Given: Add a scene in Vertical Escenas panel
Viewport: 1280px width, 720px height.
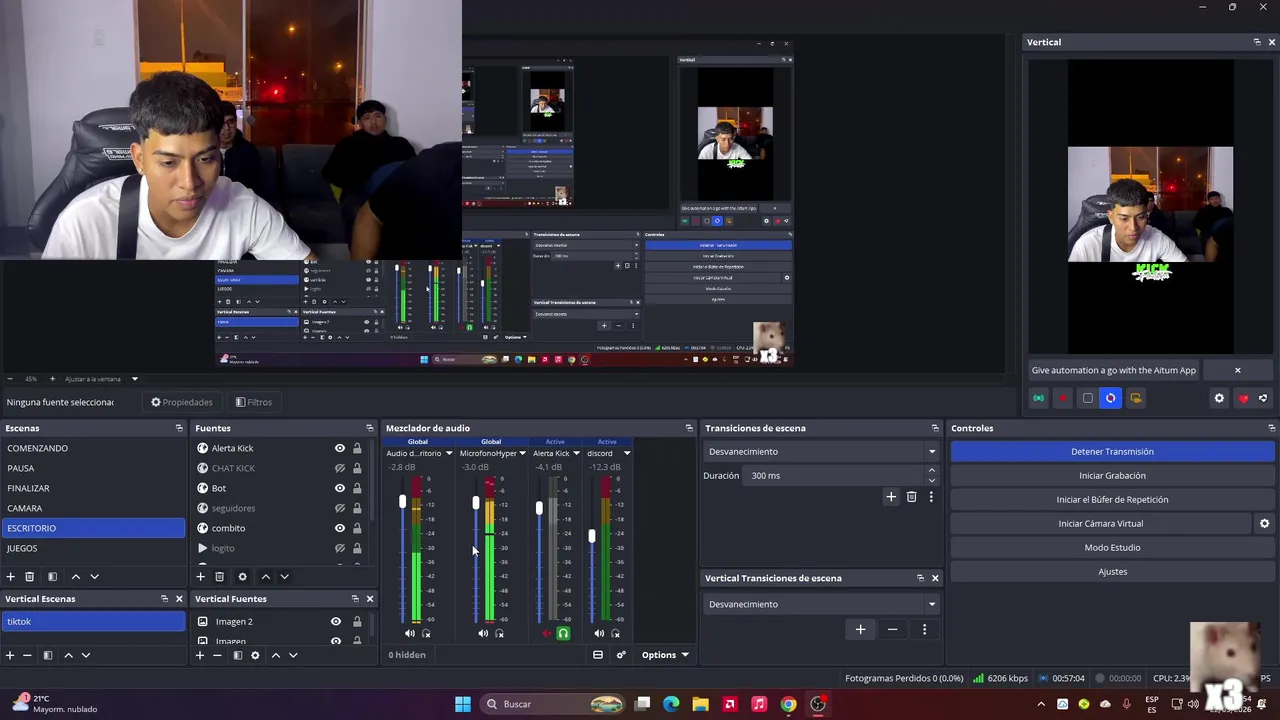Looking at the screenshot, I should click(10, 655).
